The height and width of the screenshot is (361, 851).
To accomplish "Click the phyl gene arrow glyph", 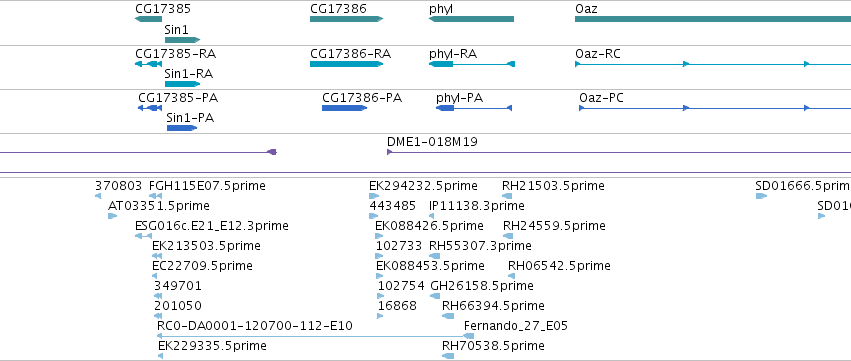I will pyautogui.click(x=471, y=19).
